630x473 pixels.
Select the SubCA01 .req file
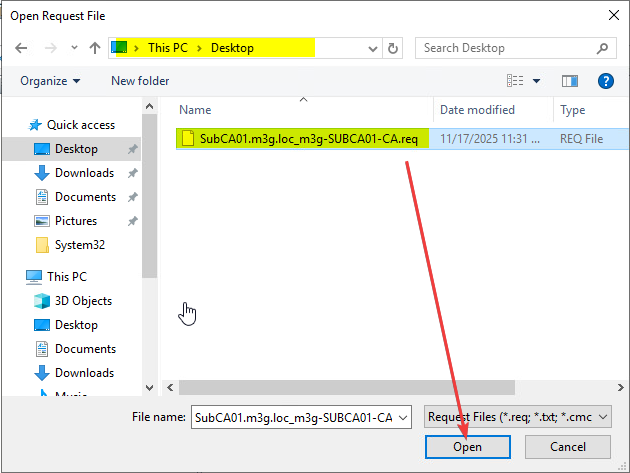click(x=308, y=139)
